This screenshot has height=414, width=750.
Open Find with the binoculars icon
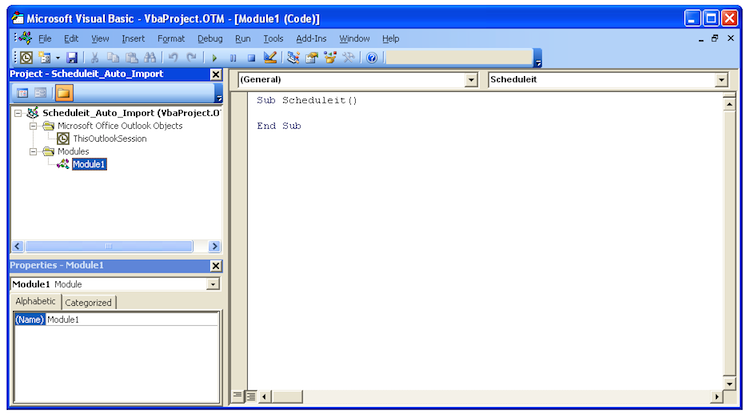pyautogui.click(x=150, y=58)
